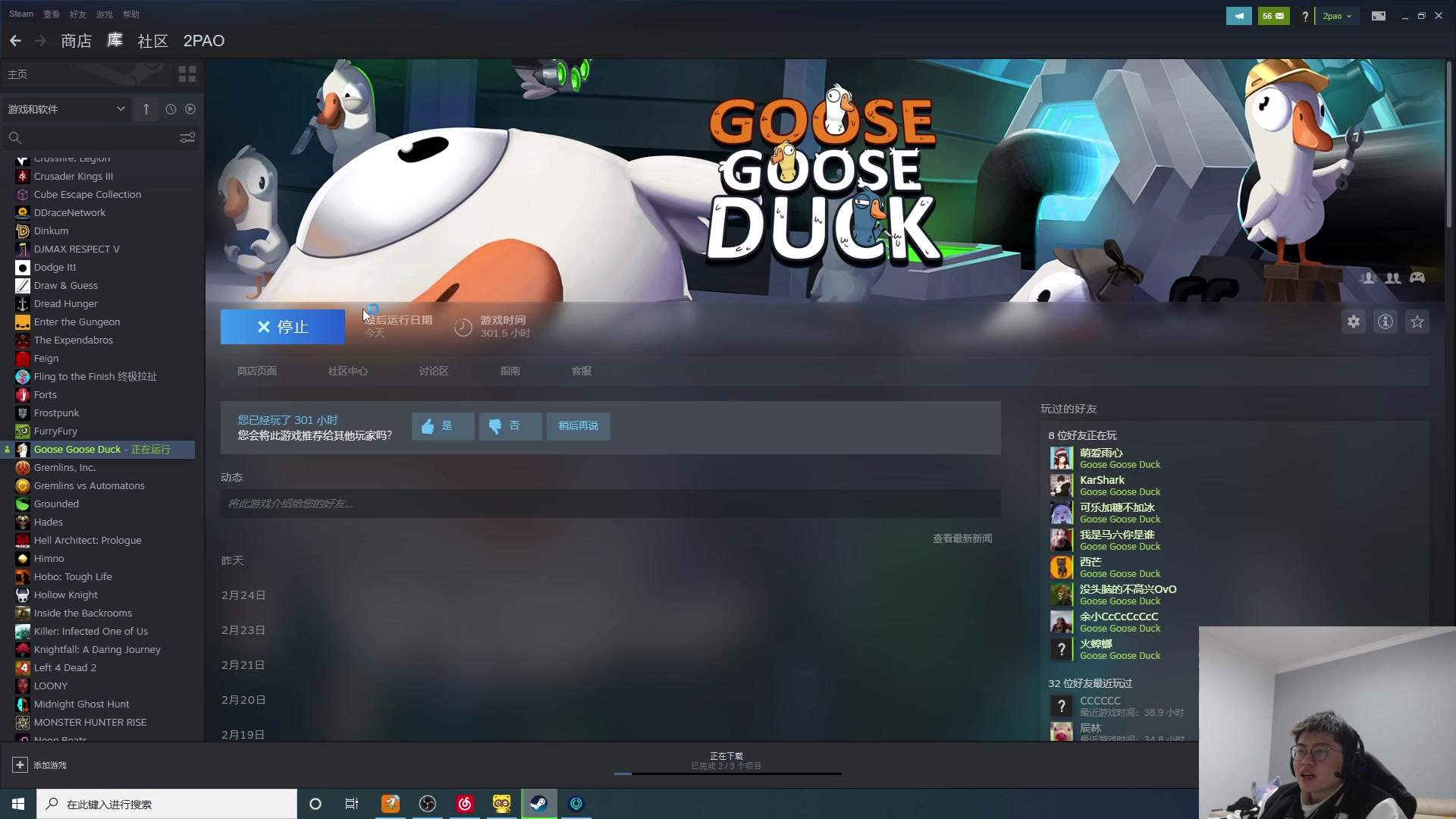The height and width of the screenshot is (819, 1456).
Task: Select Hollow Knight in the library list
Action: pyautogui.click(x=66, y=595)
